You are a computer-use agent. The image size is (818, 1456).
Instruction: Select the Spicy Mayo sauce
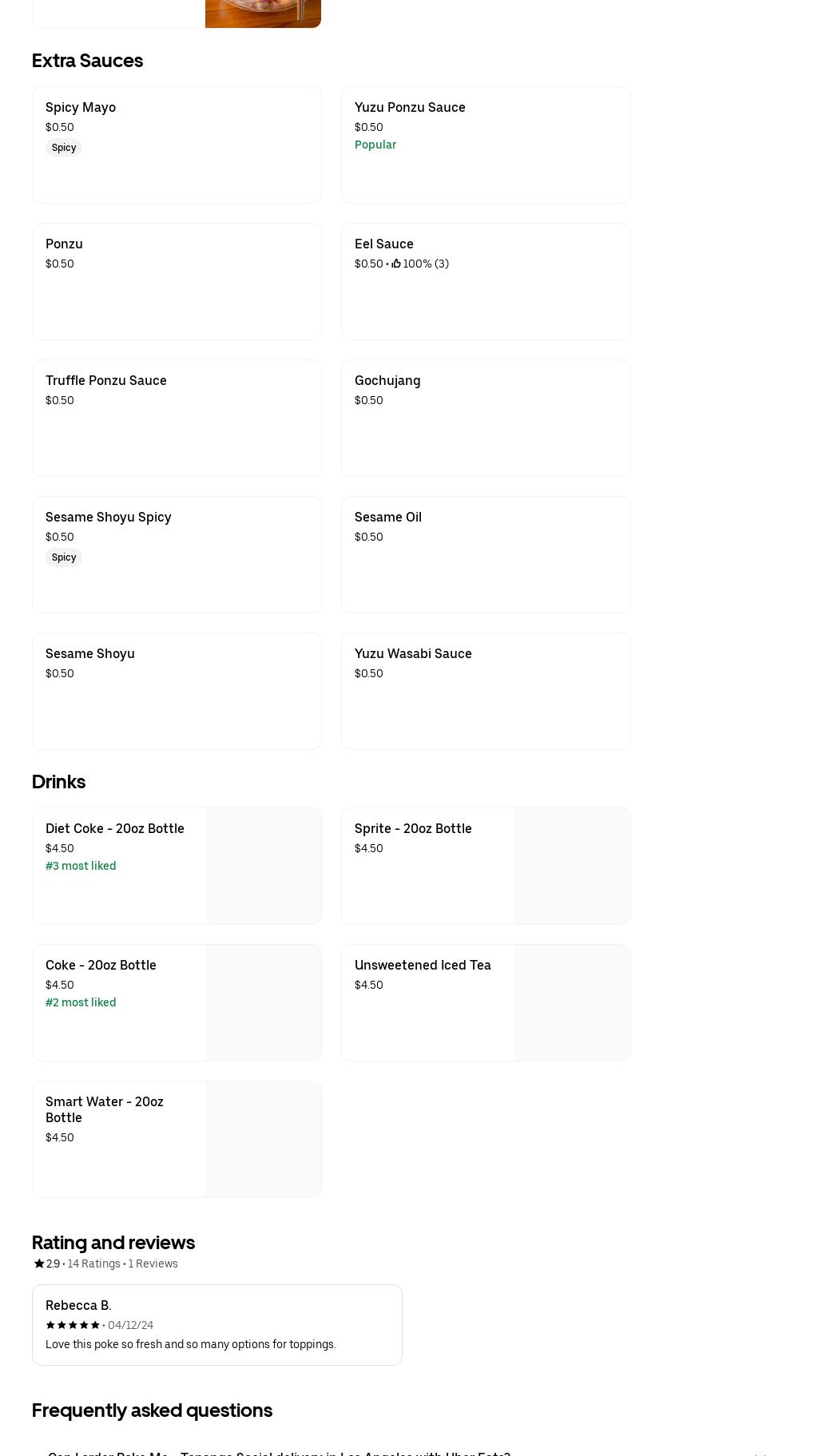(177, 145)
